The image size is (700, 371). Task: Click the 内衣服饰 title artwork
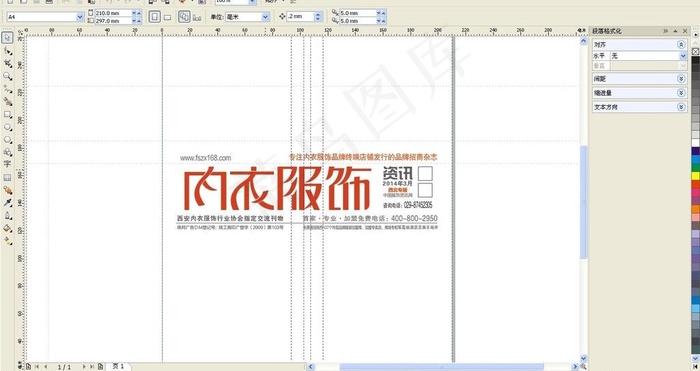(x=277, y=188)
